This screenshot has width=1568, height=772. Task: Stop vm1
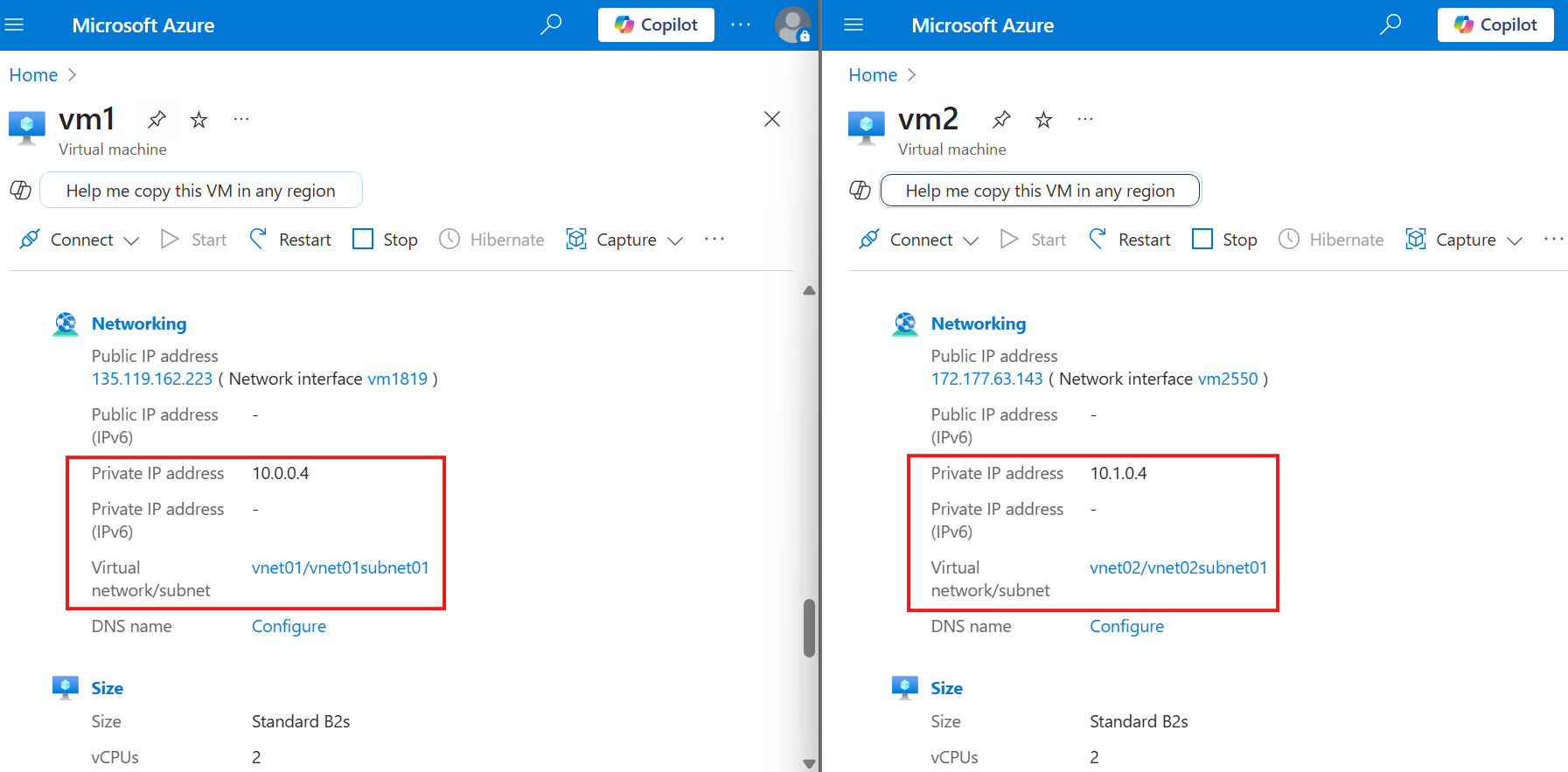point(385,240)
